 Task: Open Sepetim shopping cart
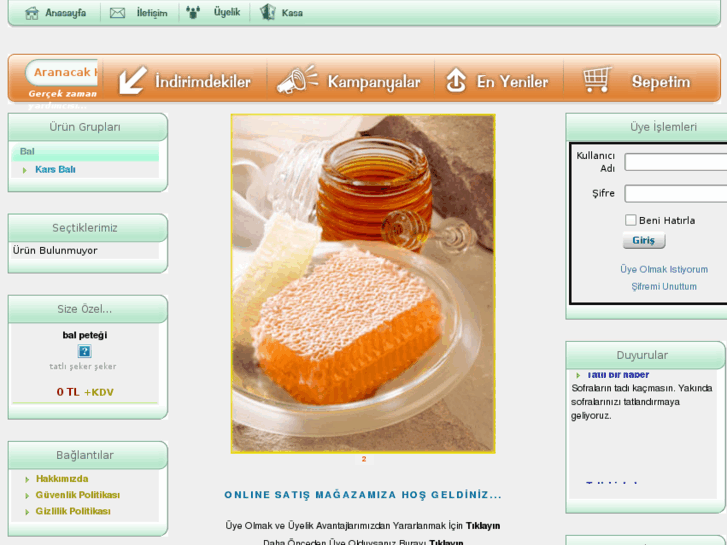pos(661,82)
